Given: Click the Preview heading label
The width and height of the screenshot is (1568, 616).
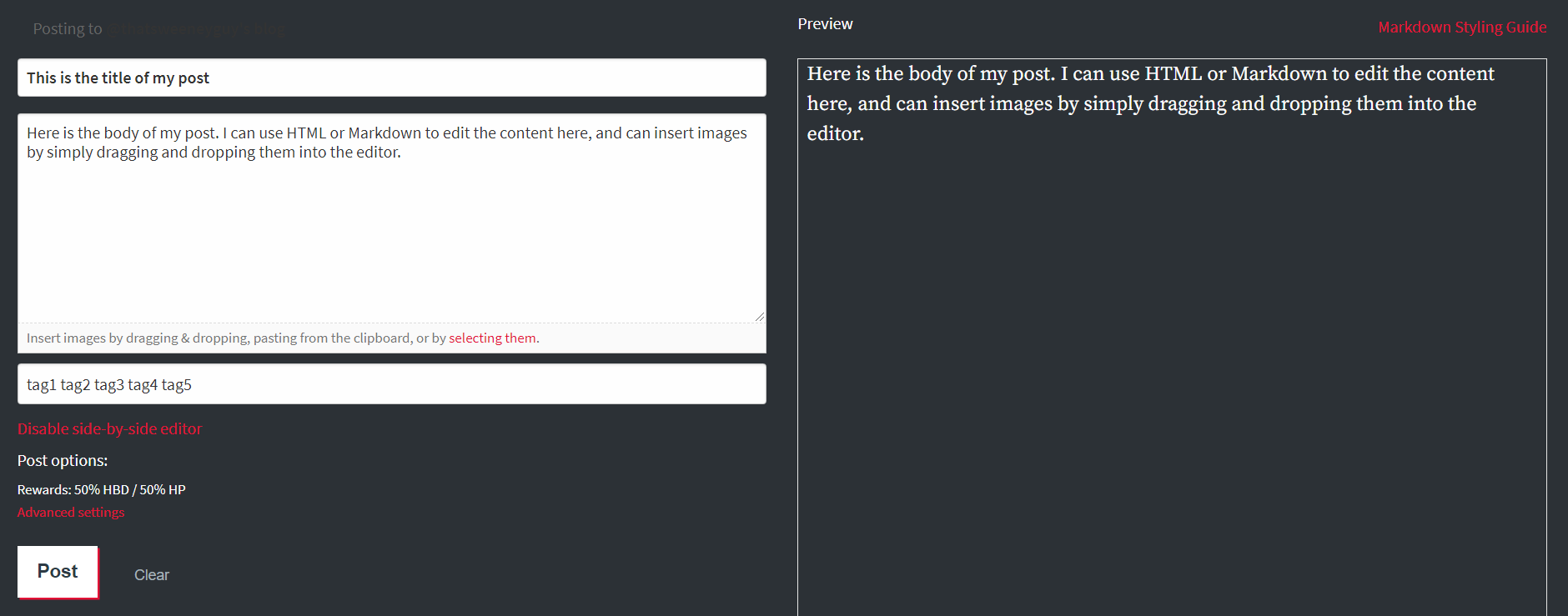Looking at the screenshot, I should 825,24.
